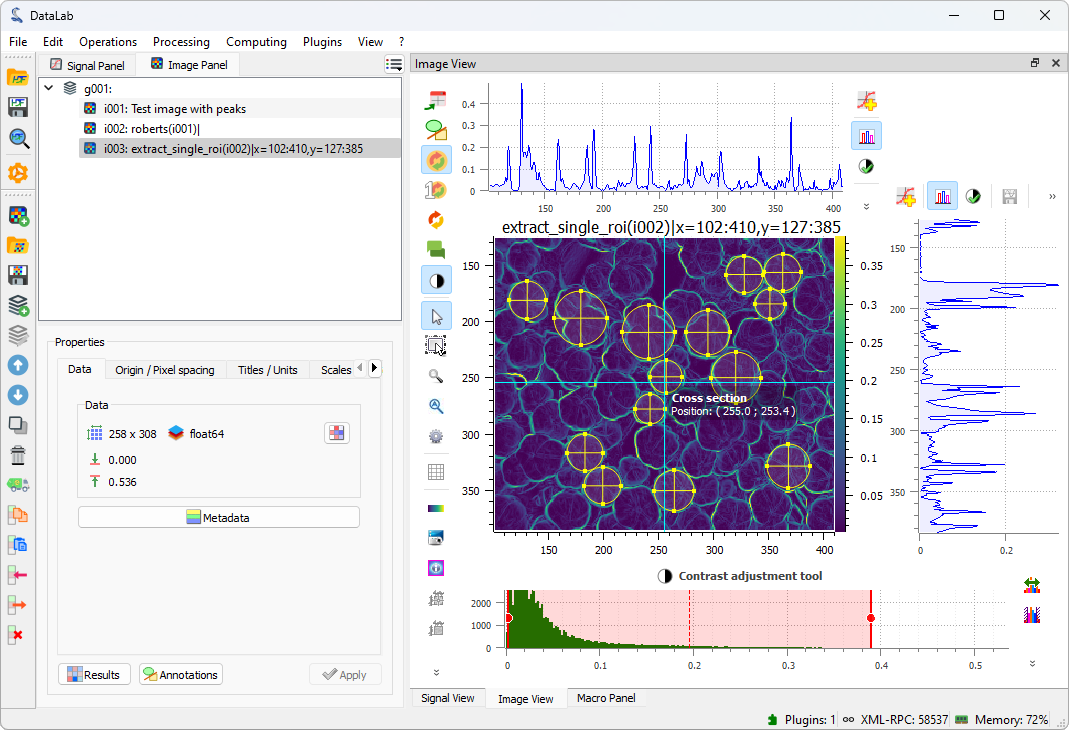
Task: Toggle the selection arrow pointer tool
Action: pyautogui.click(x=436, y=316)
